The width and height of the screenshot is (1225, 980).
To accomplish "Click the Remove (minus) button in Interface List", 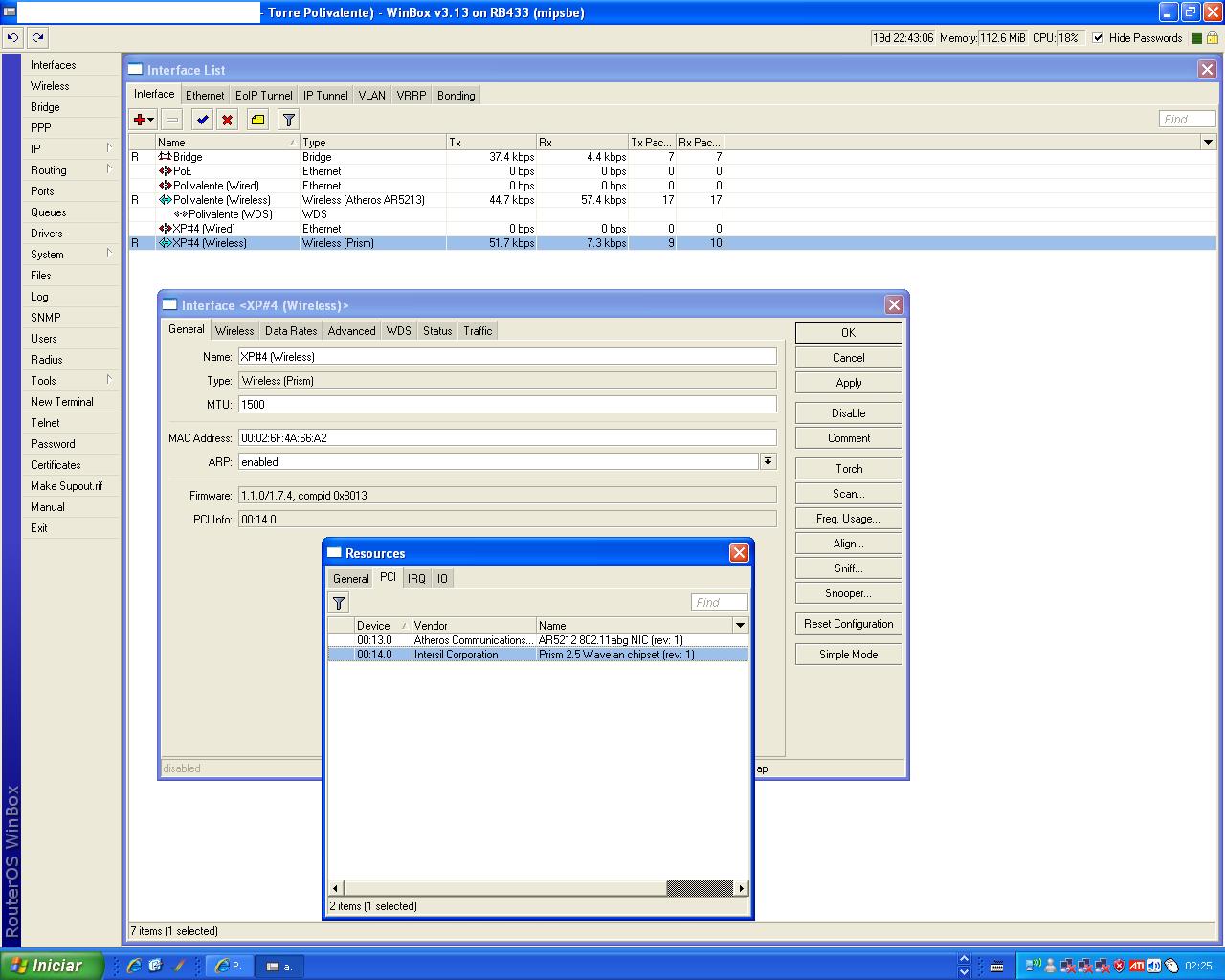I will tap(172, 120).
